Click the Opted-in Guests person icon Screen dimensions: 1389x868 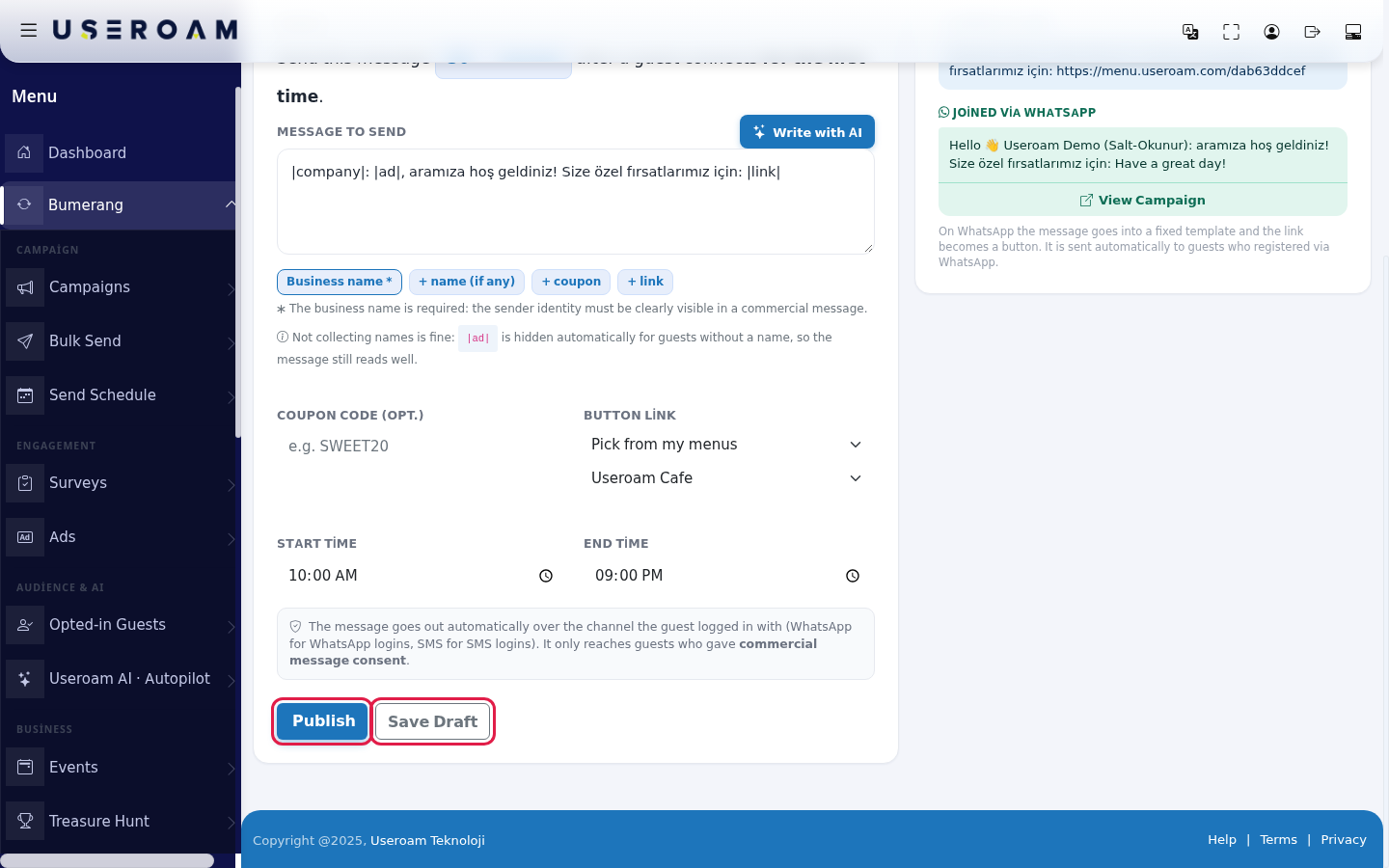pyautogui.click(x=25, y=625)
